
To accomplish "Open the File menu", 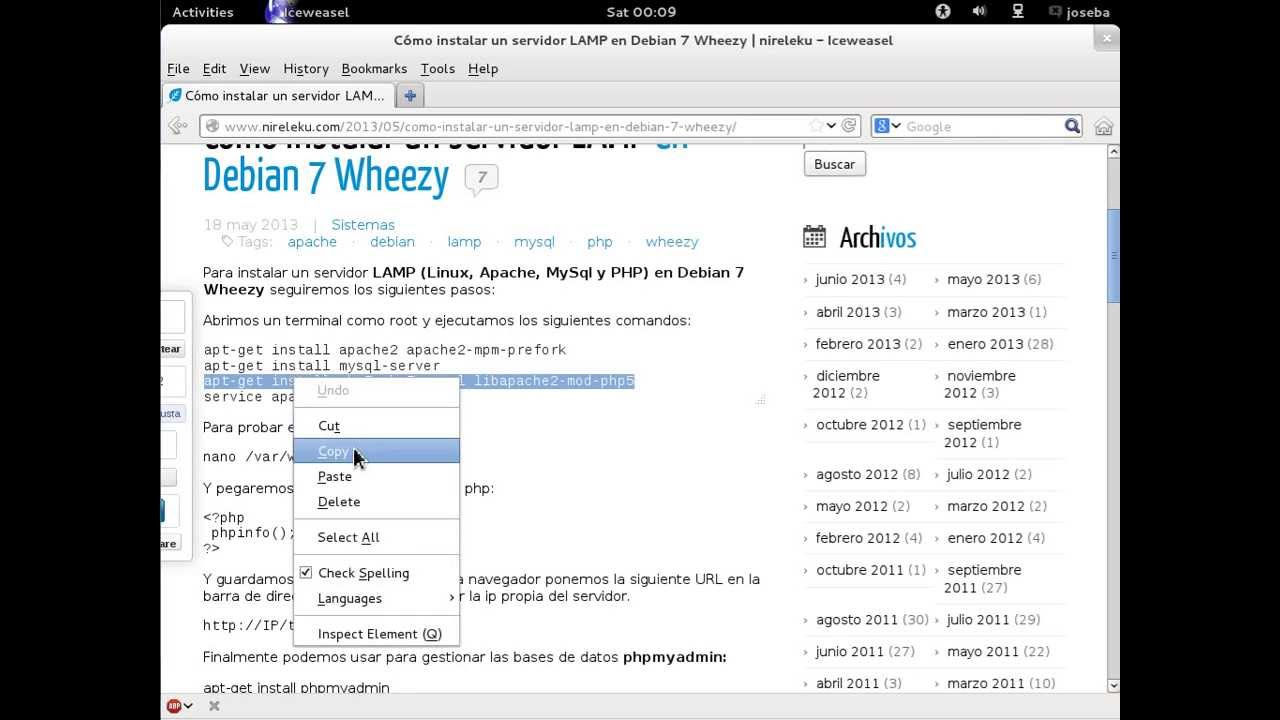I will 178,68.
